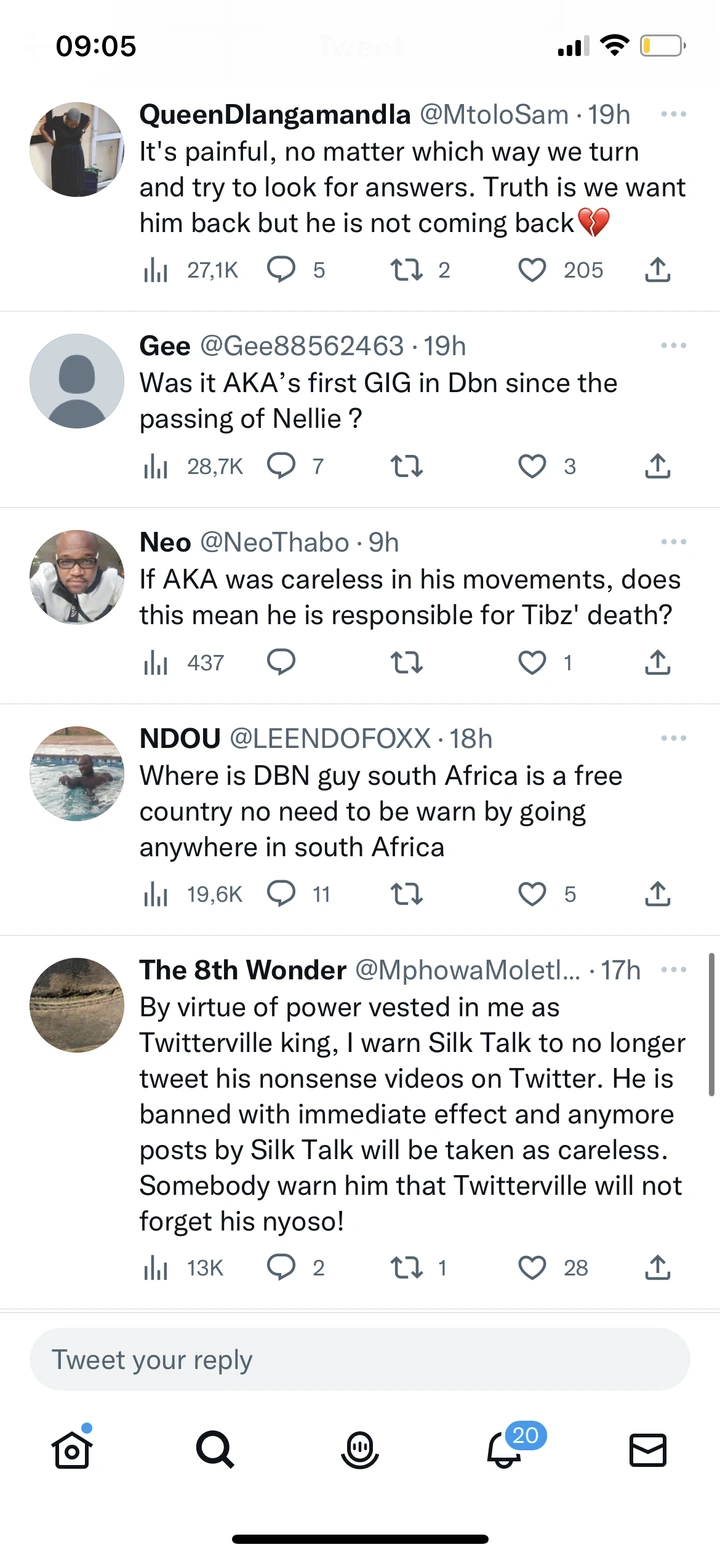This screenshot has height=1558, width=720.
Task: Like QueenDlangamandla's tweet
Action: [532, 270]
